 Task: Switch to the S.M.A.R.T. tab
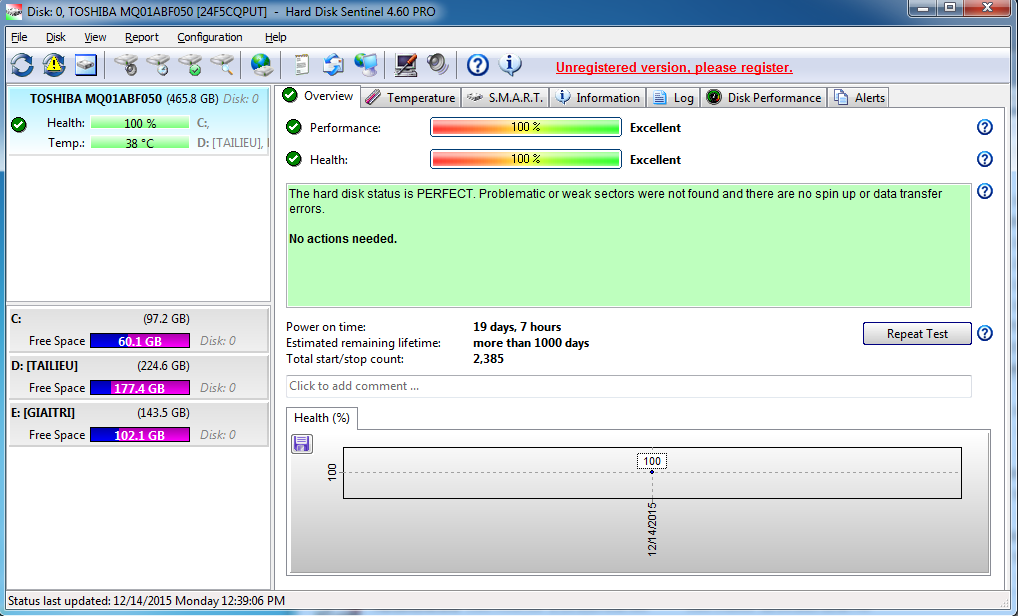(506, 97)
